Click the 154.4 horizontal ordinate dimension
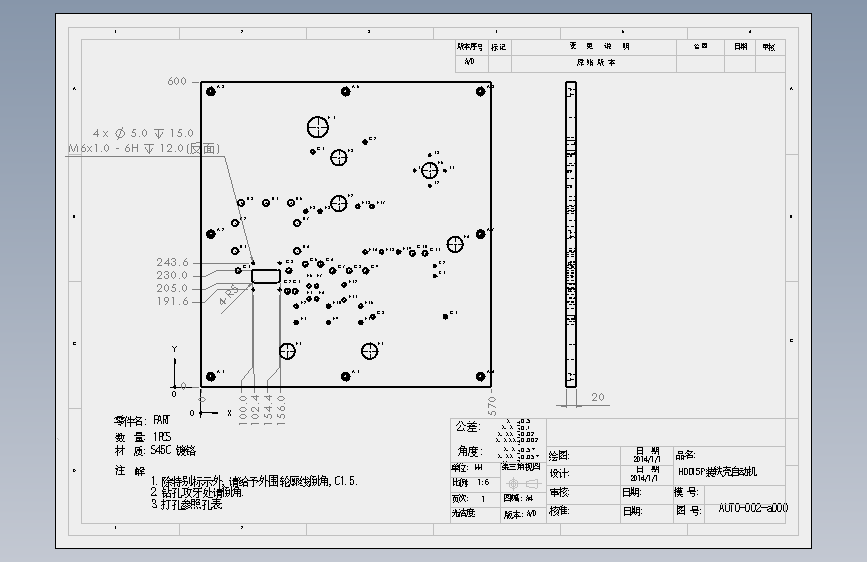The image size is (867, 562). (268, 410)
